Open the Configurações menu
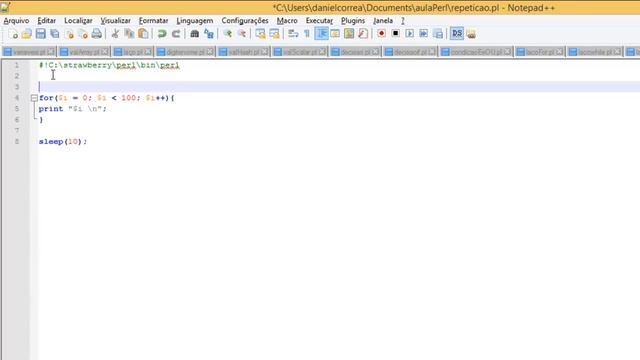Viewport: 640px width, 360px height. [x=245, y=20]
